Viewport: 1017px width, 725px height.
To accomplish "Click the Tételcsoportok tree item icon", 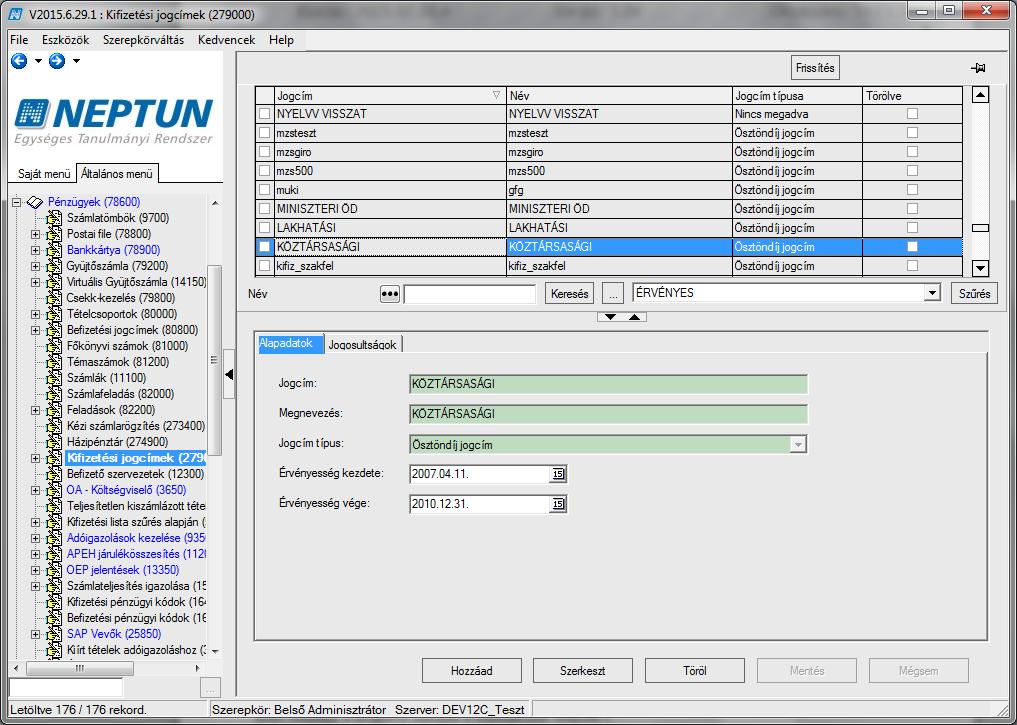I will click(54, 314).
